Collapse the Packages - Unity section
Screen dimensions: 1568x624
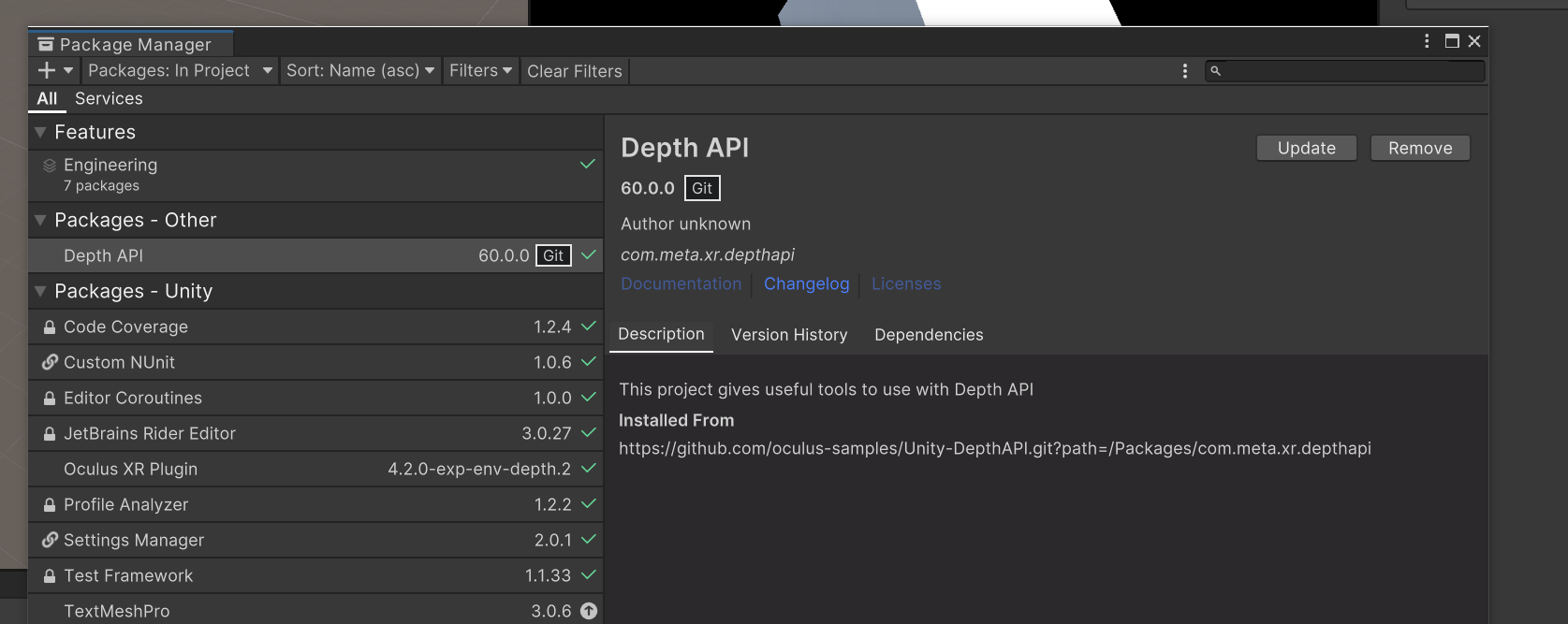[x=40, y=292]
